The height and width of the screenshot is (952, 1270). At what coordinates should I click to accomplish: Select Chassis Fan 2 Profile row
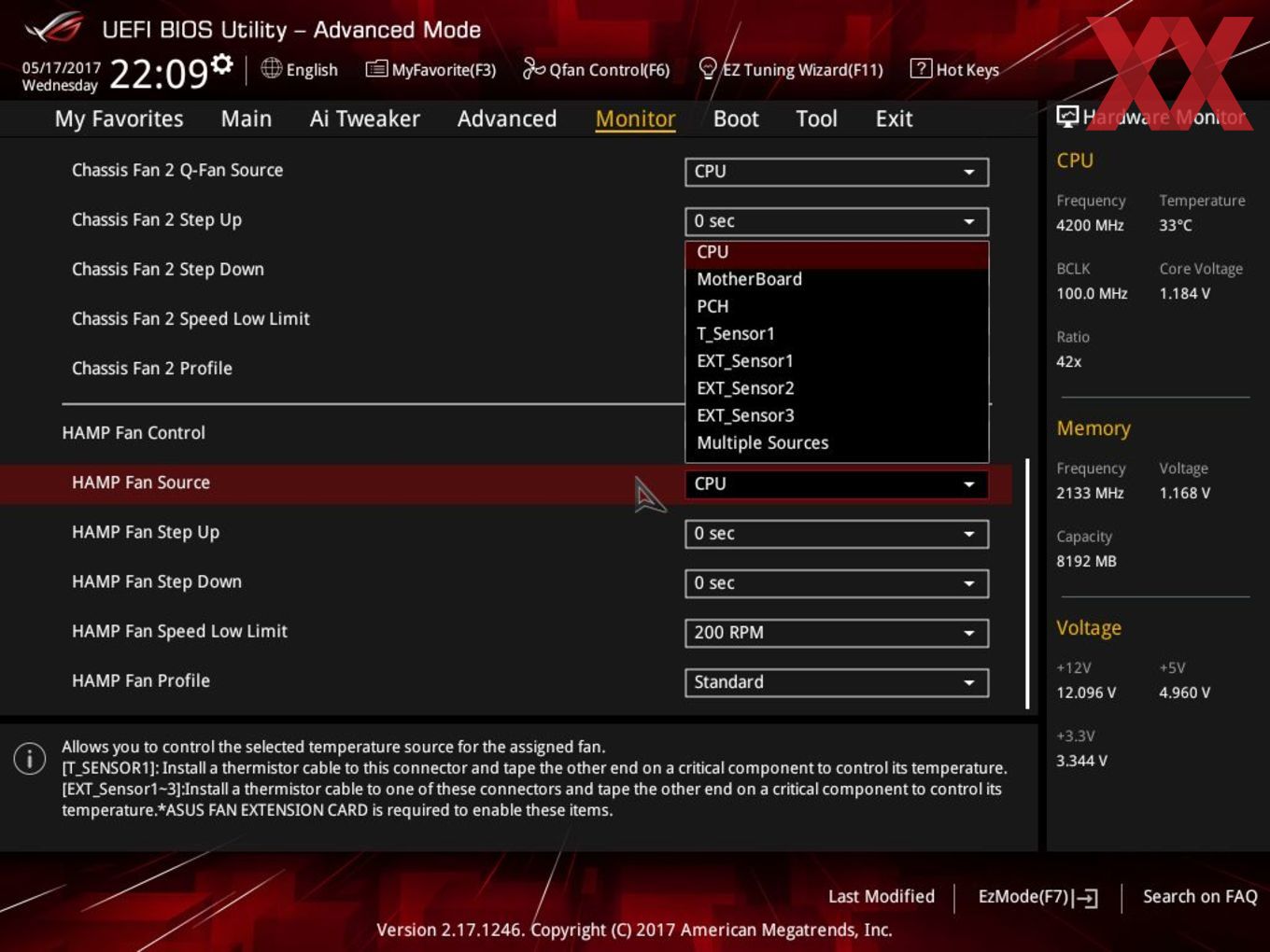[x=152, y=369]
